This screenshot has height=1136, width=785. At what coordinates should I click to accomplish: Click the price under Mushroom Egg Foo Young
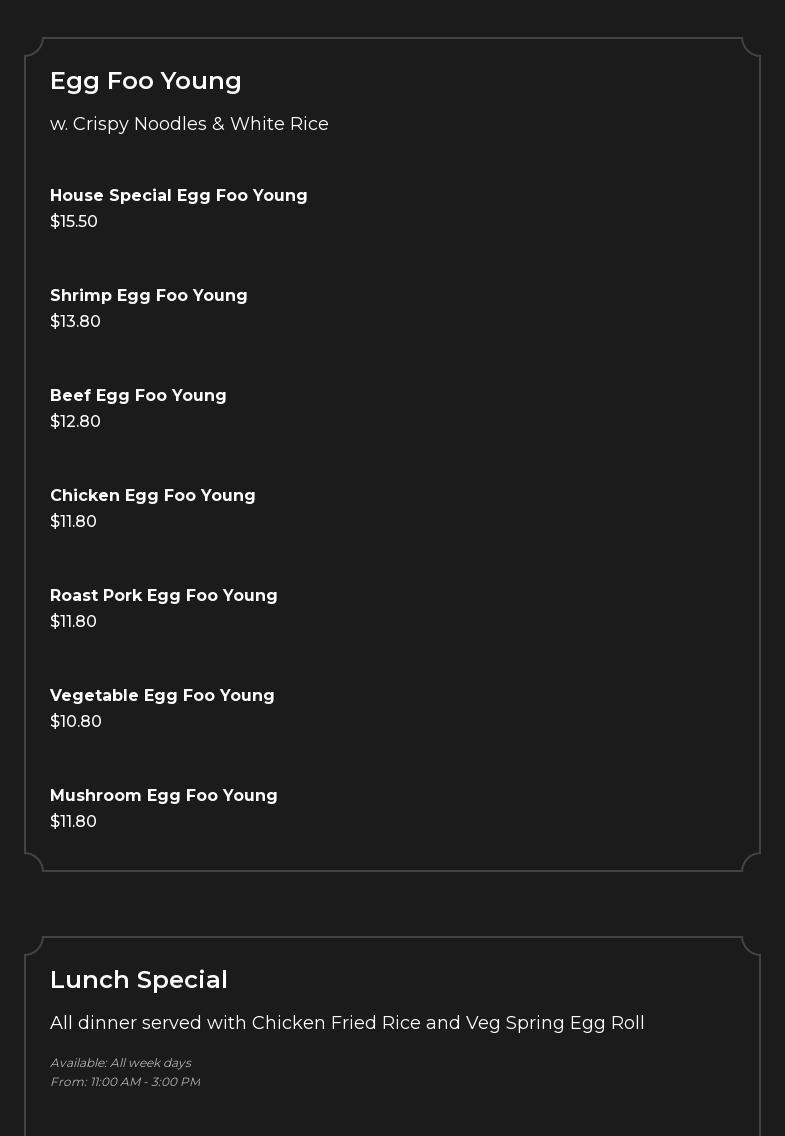tap(74, 822)
